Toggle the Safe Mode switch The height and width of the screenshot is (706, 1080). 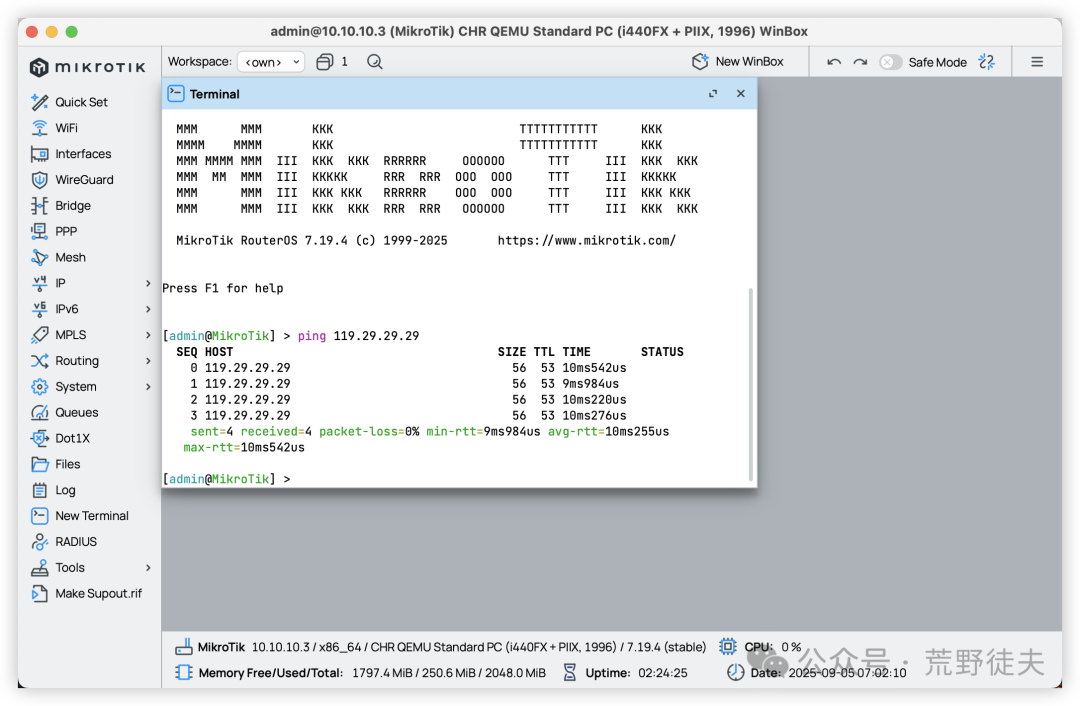pyautogui.click(x=890, y=62)
